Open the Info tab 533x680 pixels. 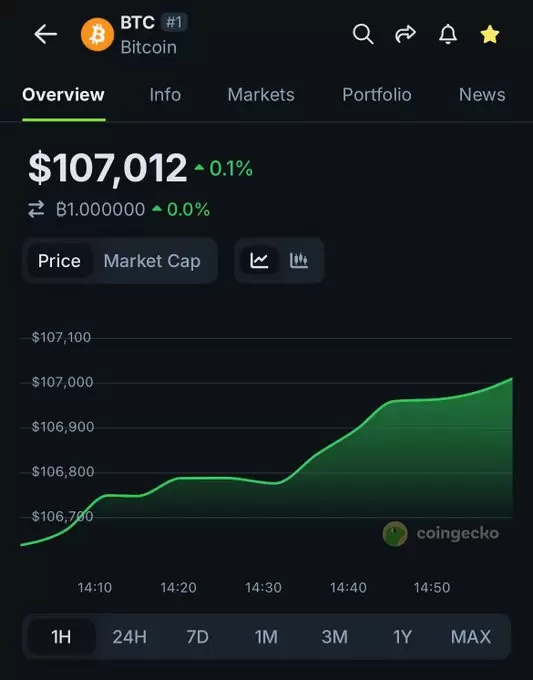pos(165,95)
